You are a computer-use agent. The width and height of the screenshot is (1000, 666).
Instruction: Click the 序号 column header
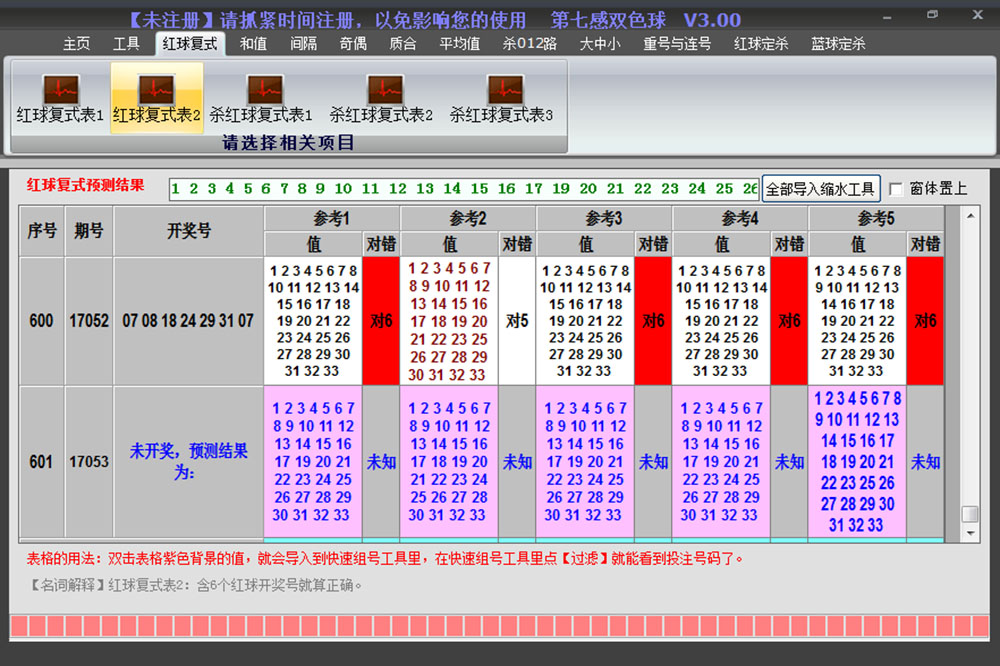pyautogui.click(x=42, y=231)
